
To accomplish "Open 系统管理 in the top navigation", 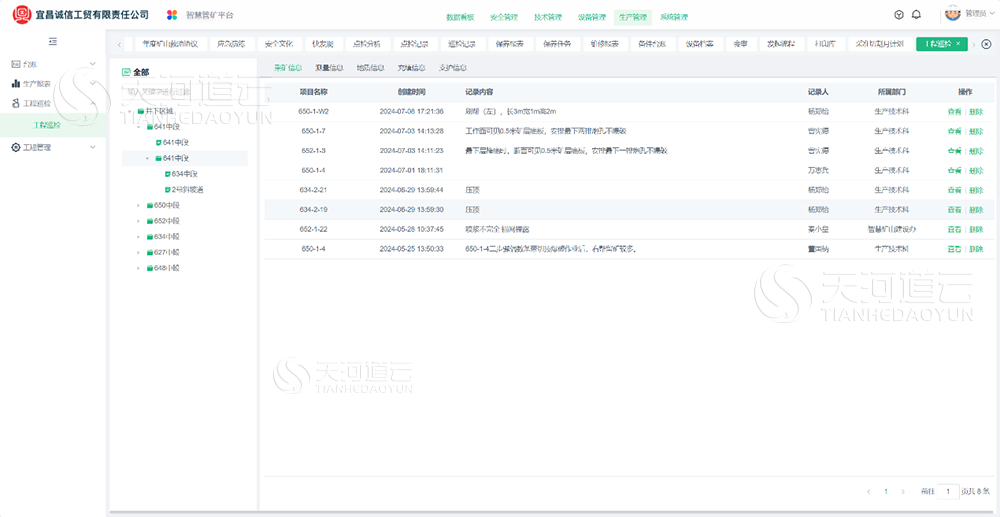I will coord(674,17).
